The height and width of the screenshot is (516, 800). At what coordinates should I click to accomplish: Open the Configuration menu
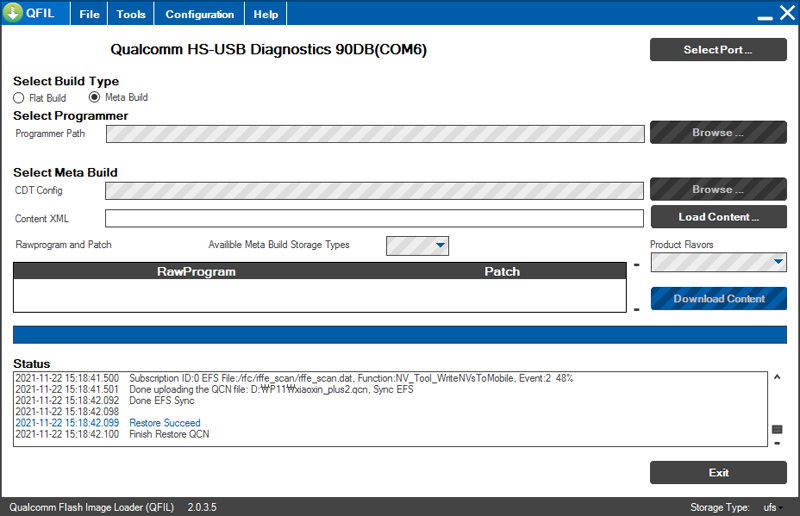click(199, 14)
